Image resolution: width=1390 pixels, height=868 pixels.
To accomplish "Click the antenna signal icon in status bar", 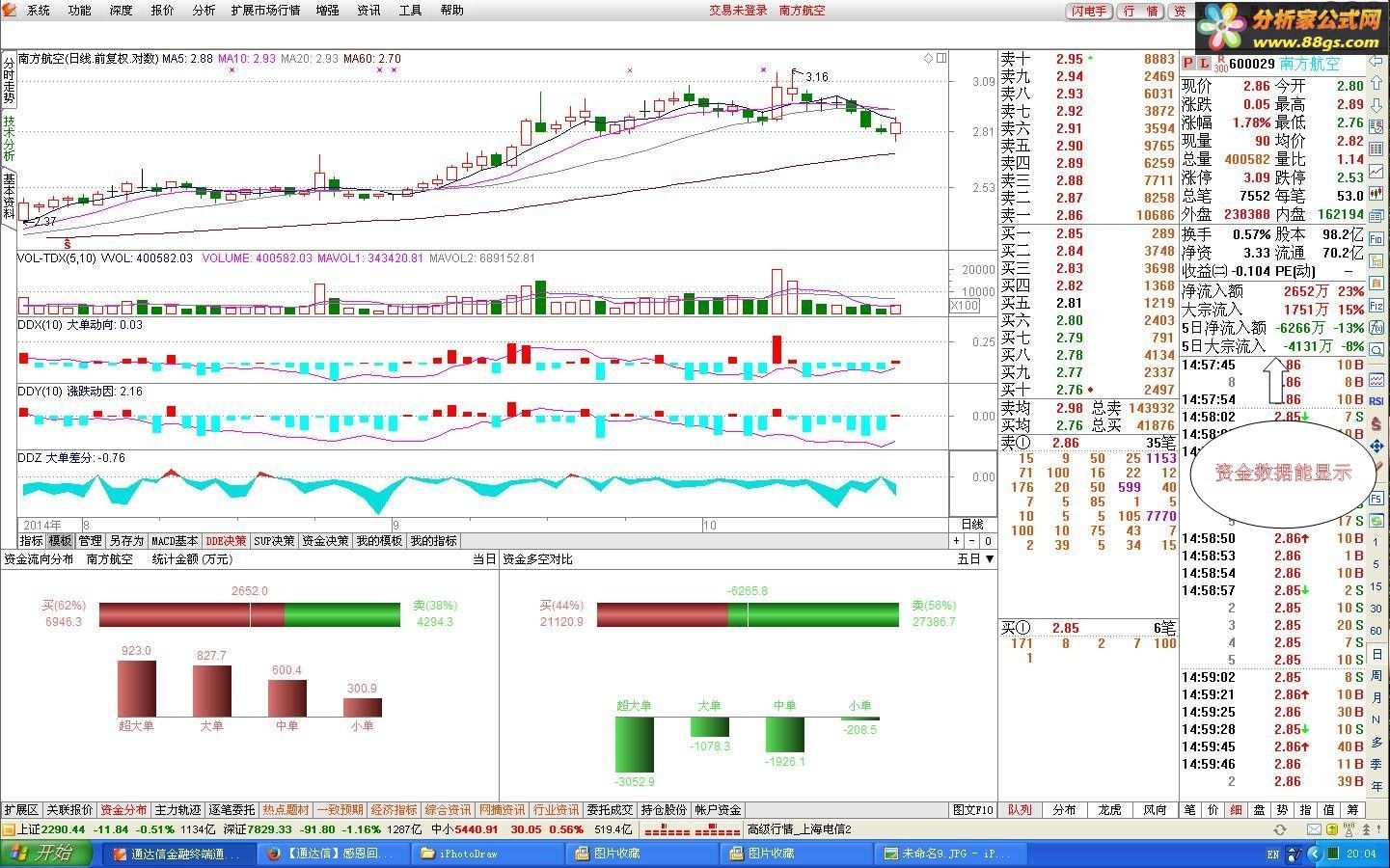I will [1349, 829].
